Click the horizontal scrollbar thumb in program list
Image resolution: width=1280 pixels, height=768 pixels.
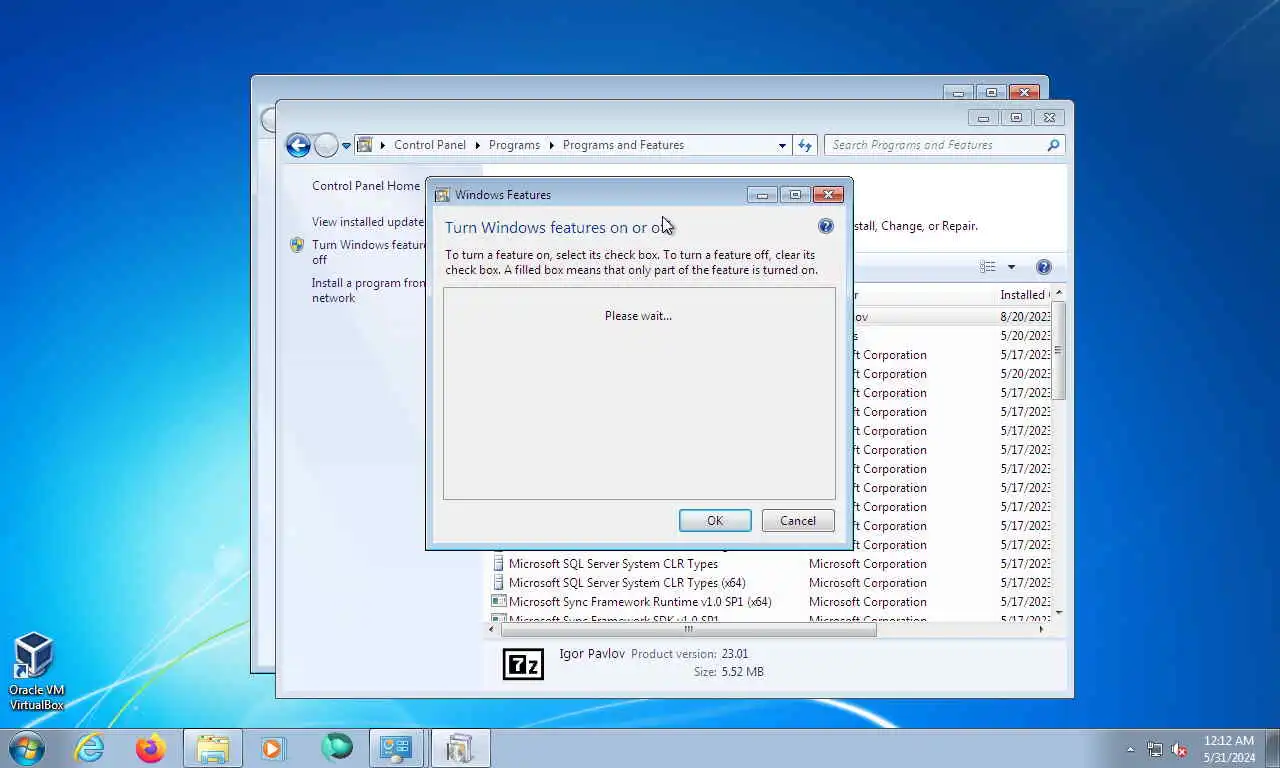tap(688, 630)
